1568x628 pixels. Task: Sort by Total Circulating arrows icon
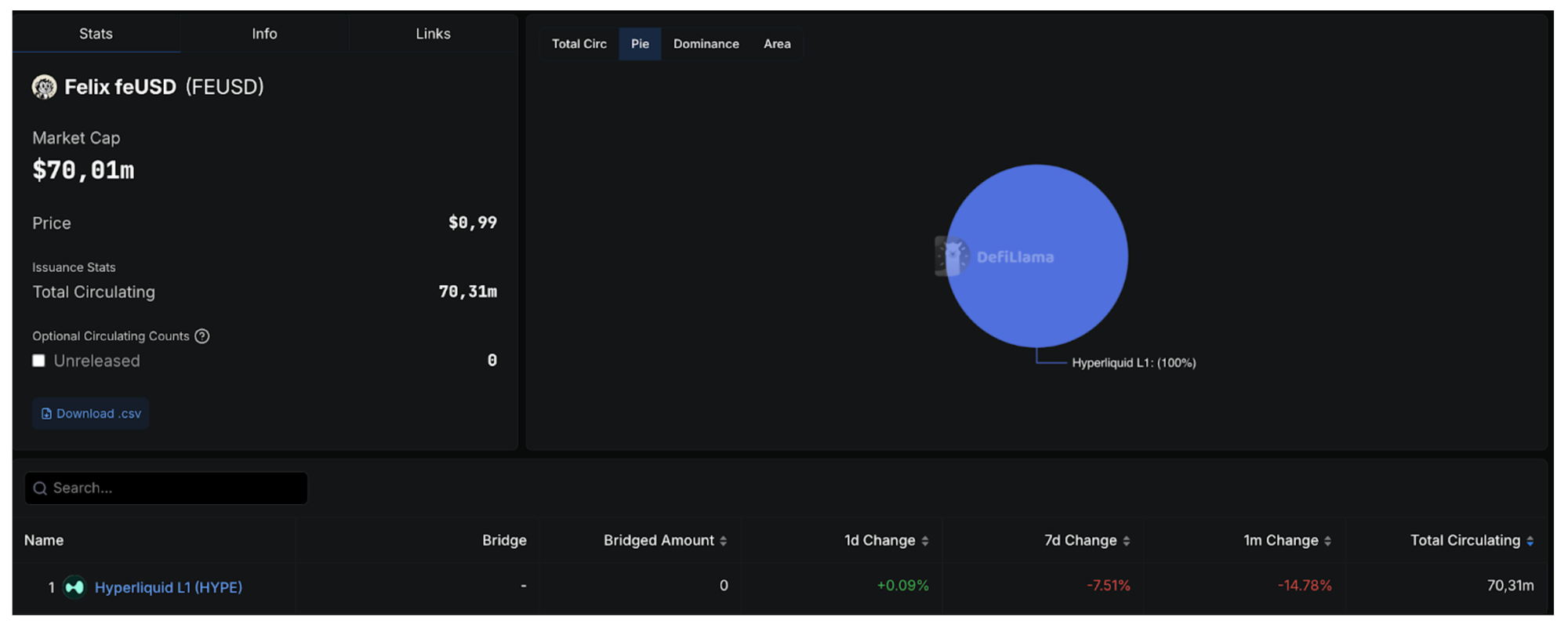click(1530, 541)
